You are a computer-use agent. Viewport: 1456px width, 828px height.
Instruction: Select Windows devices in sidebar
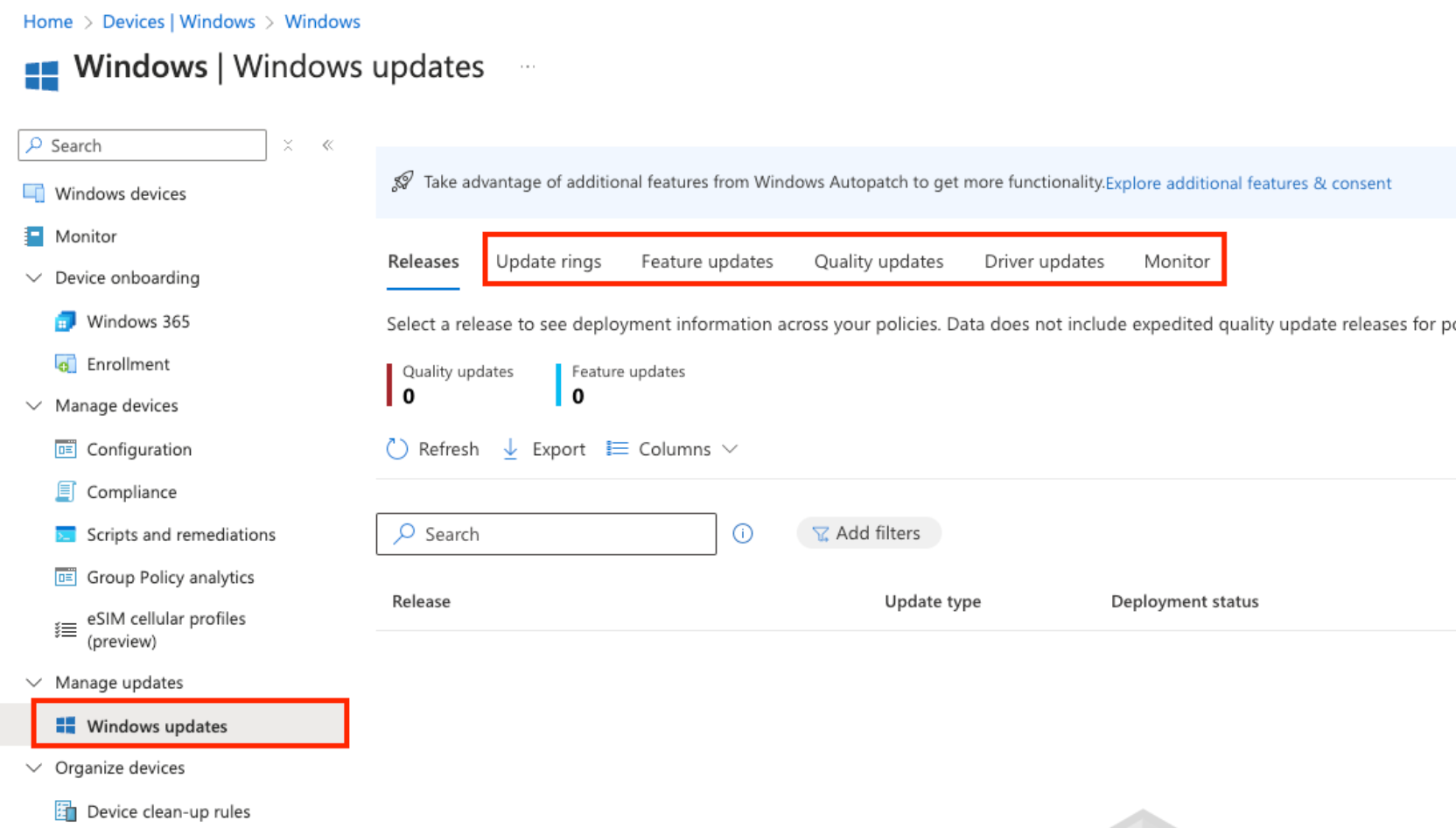(121, 193)
